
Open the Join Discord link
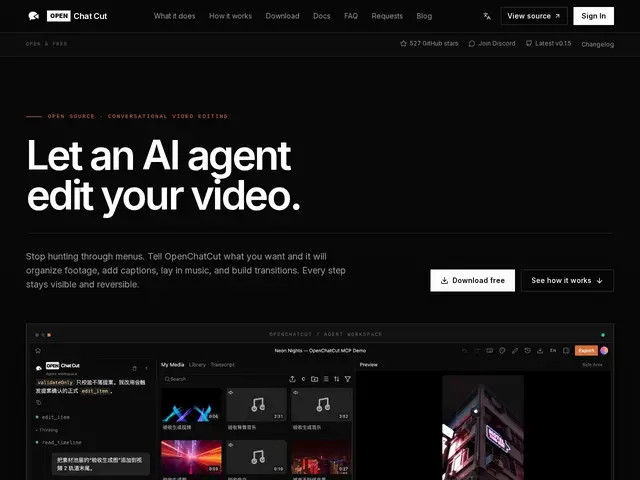(x=492, y=43)
